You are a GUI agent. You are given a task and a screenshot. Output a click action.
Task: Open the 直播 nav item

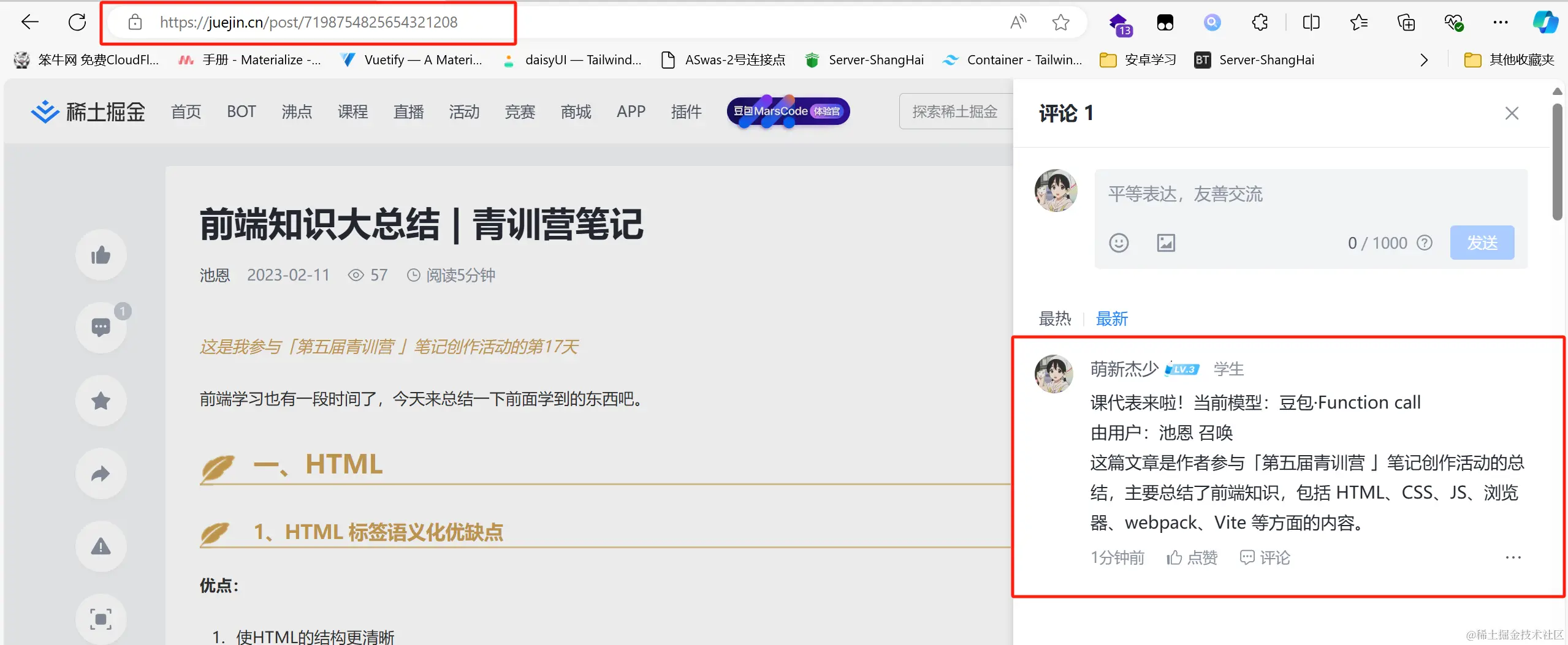coord(408,111)
